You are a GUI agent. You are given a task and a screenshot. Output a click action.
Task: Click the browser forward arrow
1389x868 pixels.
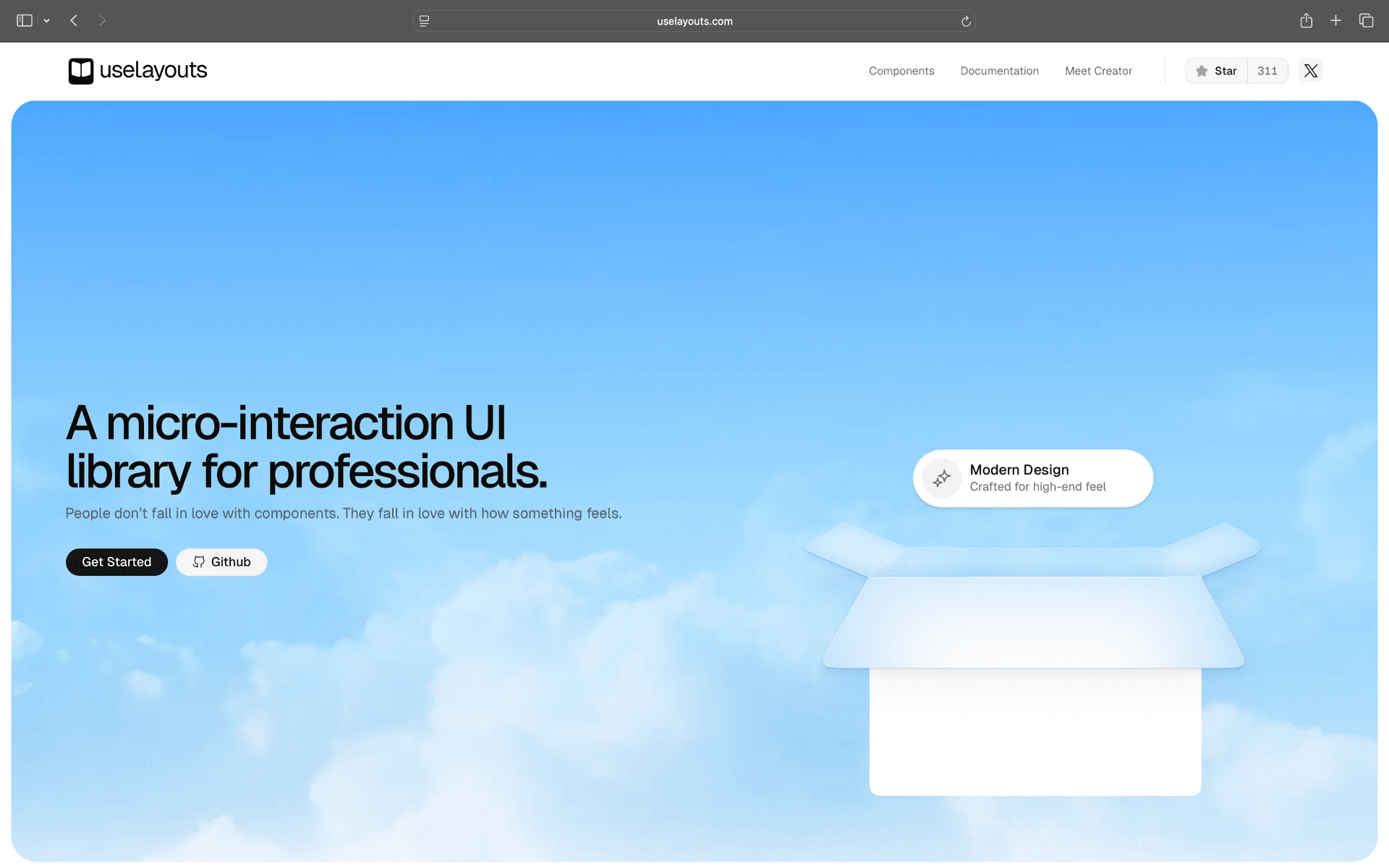(102, 21)
